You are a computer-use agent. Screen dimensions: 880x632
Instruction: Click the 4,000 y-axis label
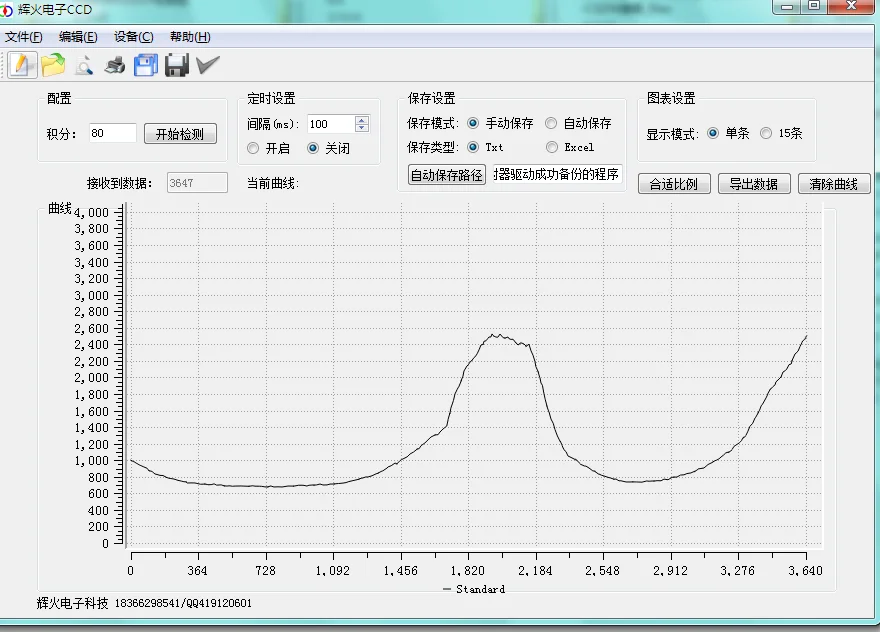pyautogui.click(x=91, y=213)
